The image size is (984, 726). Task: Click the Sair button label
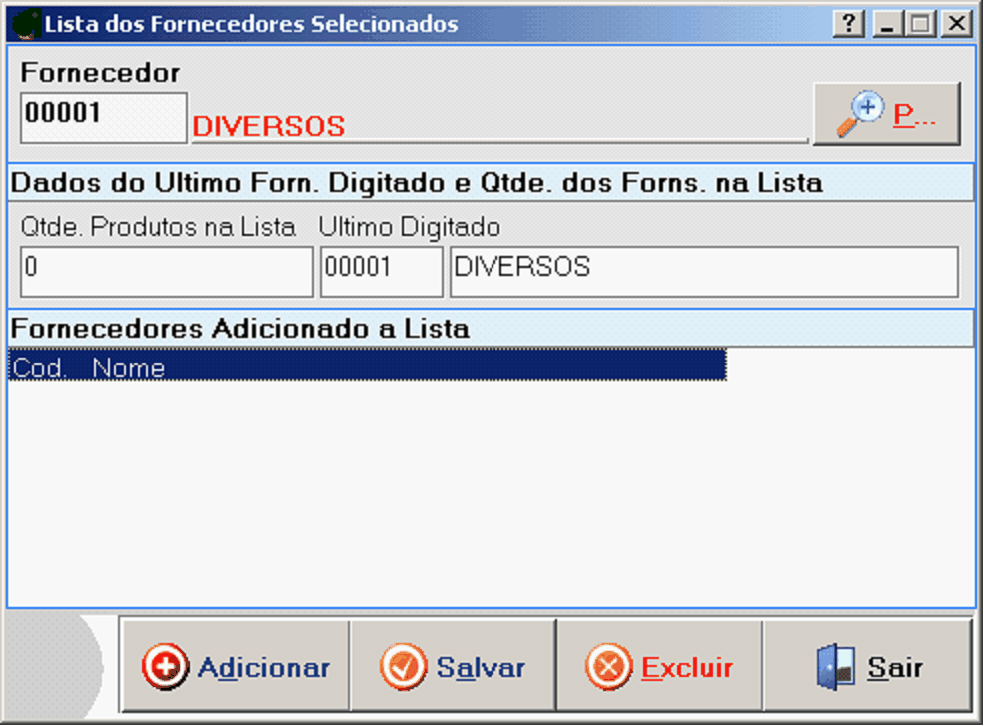click(x=896, y=668)
